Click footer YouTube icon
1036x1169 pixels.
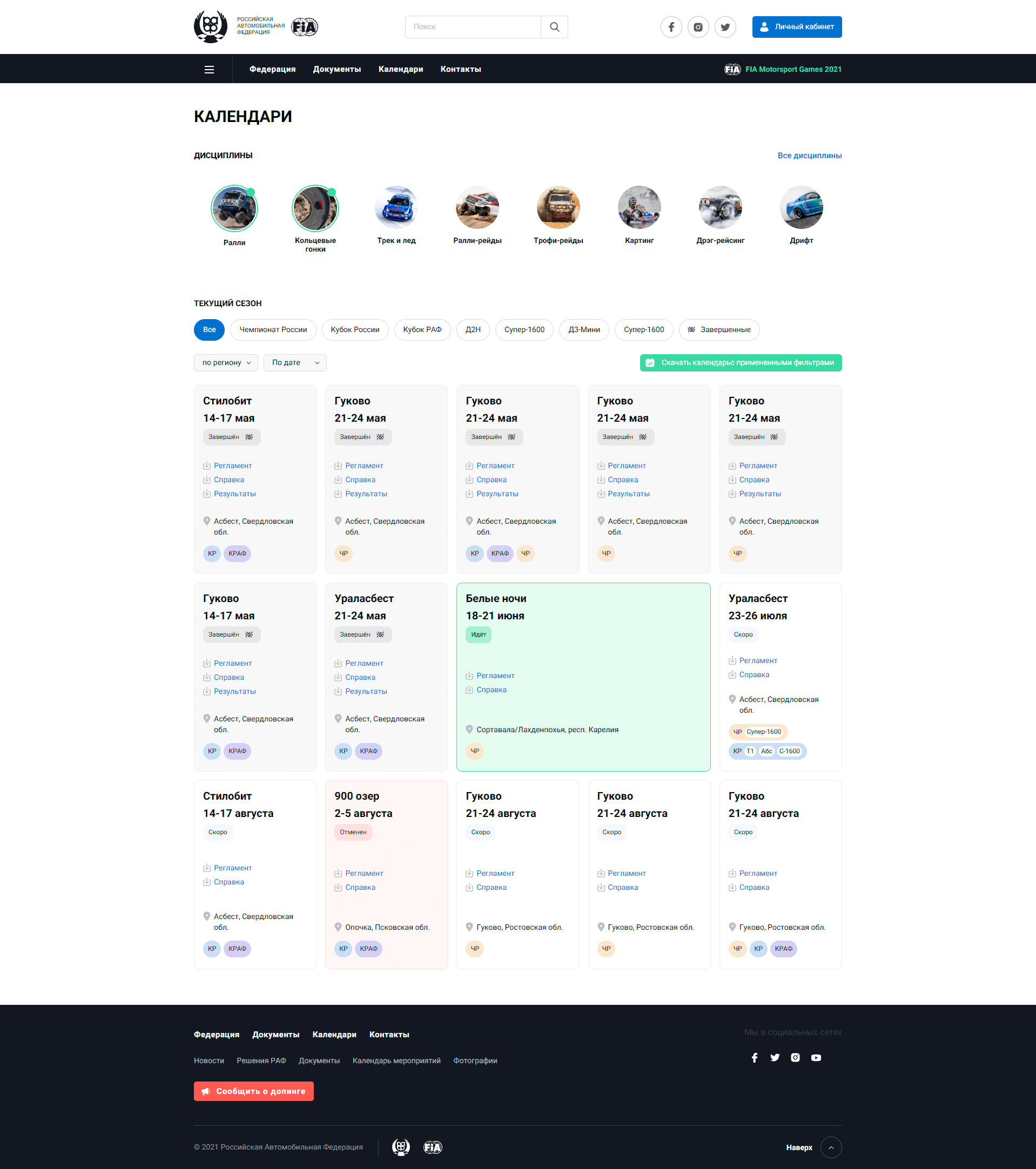[816, 1057]
